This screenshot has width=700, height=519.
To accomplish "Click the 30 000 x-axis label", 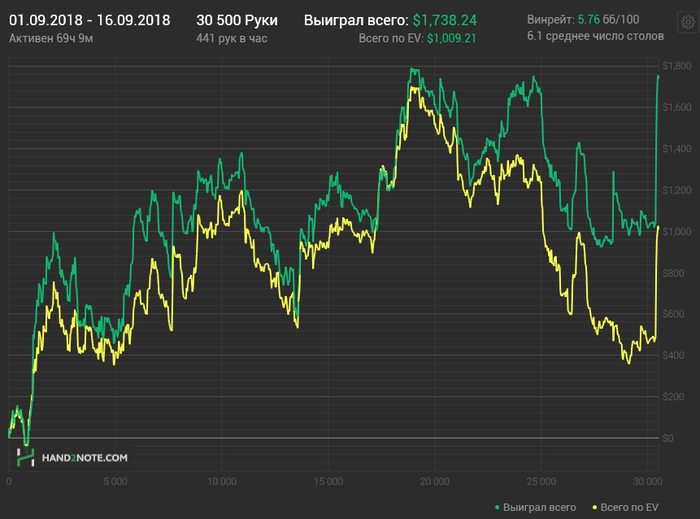I will click(x=647, y=482).
